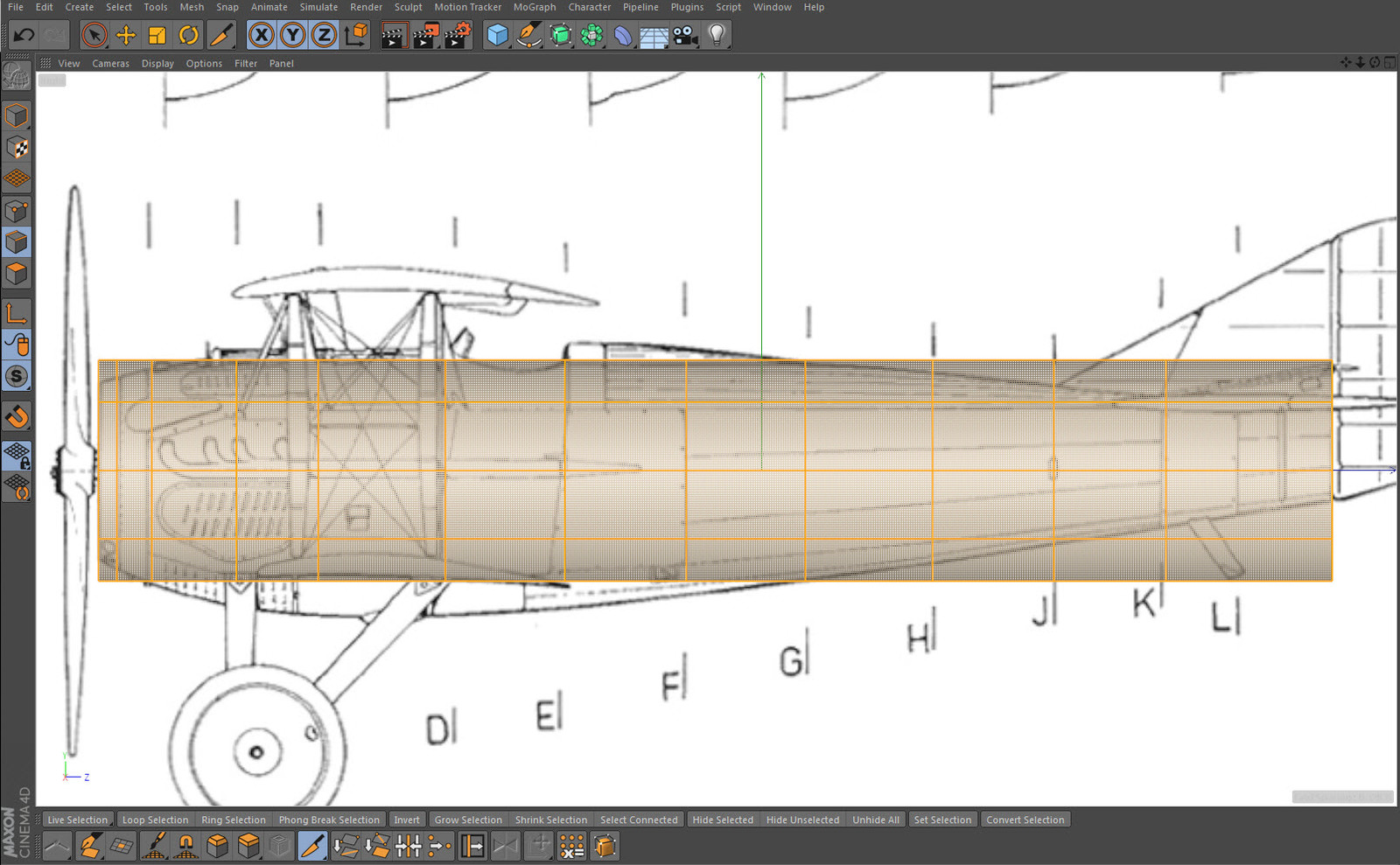The width and height of the screenshot is (1400, 865).
Task: Open the File menu
Action: click(x=16, y=7)
